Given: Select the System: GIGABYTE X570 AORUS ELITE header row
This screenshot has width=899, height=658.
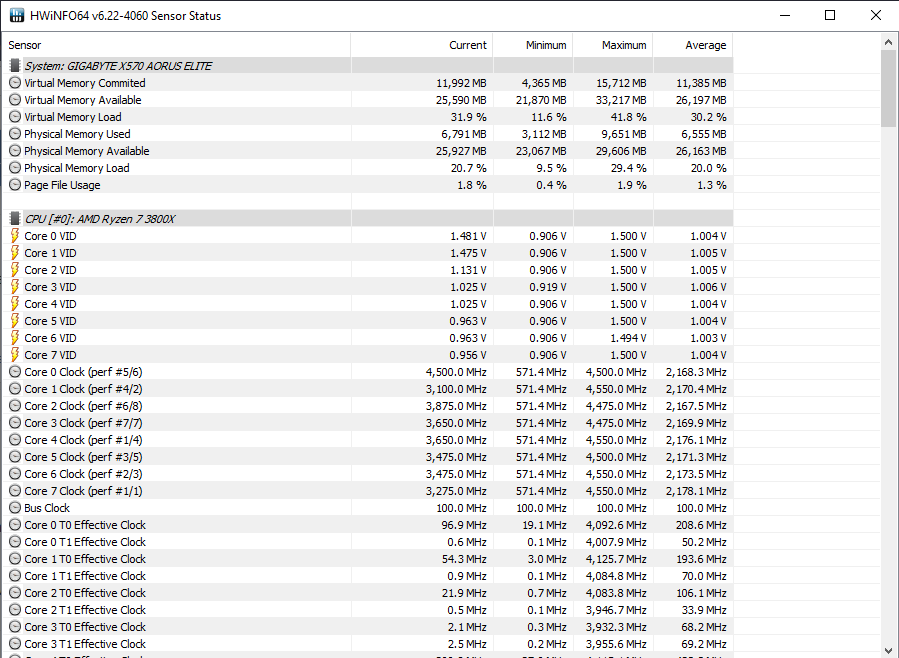Looking at the screenshot, I should click(368, 66).
